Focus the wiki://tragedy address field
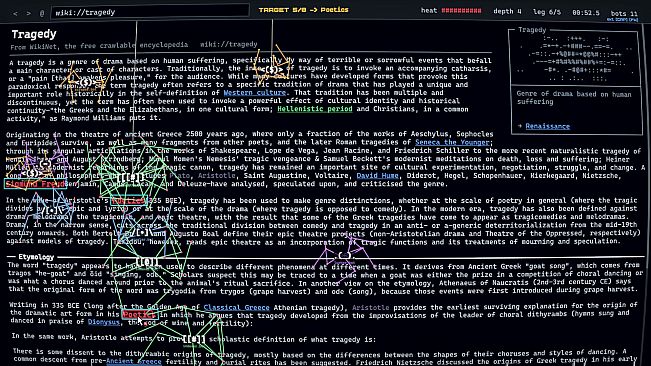Viewport: 651px width, 366px height. pos(150,12)
